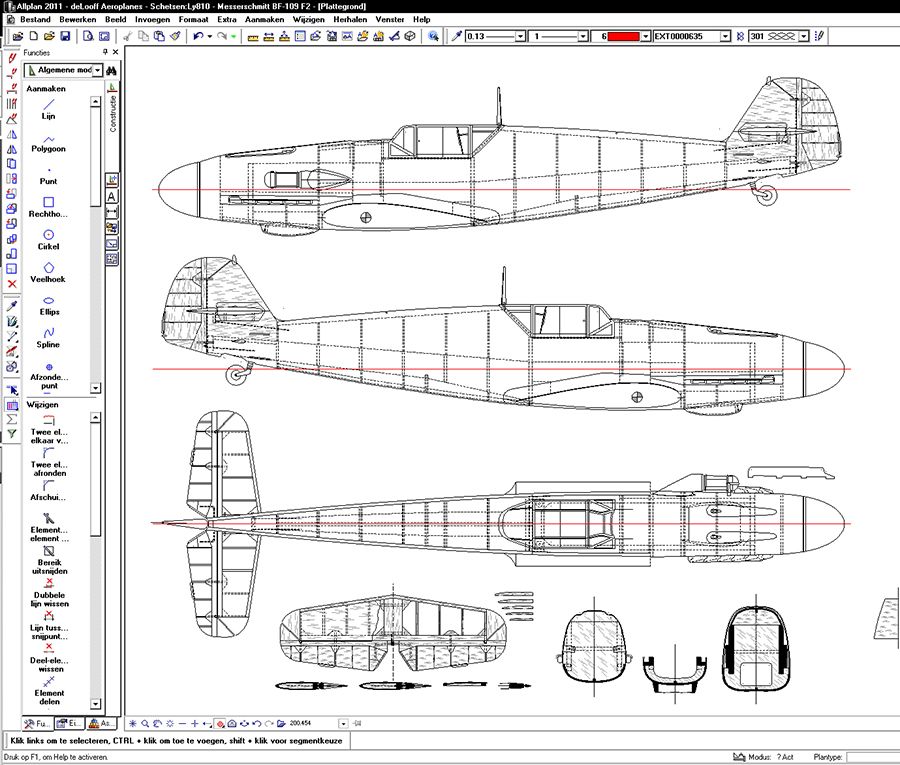Switch to the Ei... properties tab
This screenshot has height=765, width=900.
click(x=69, y=724)
